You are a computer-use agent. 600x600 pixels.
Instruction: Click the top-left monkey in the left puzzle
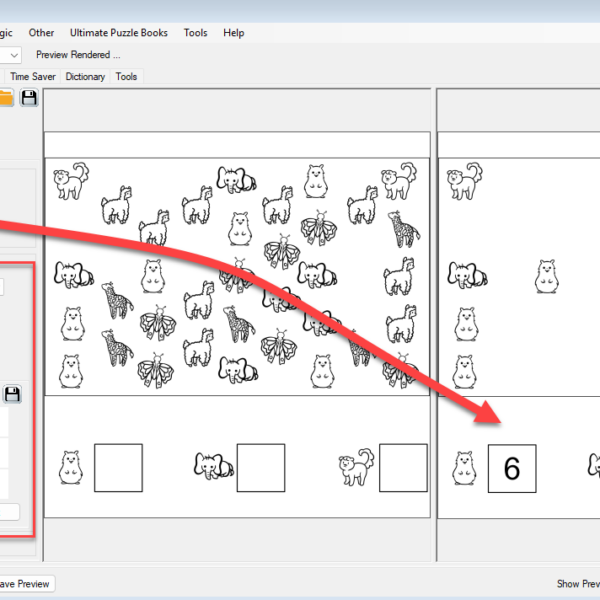71,180
